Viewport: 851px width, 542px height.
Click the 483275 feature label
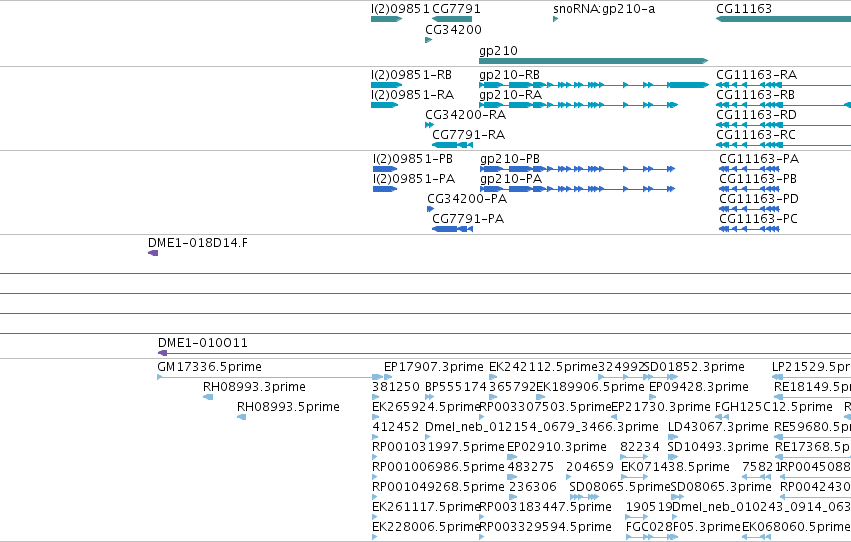tap(530, 468)
